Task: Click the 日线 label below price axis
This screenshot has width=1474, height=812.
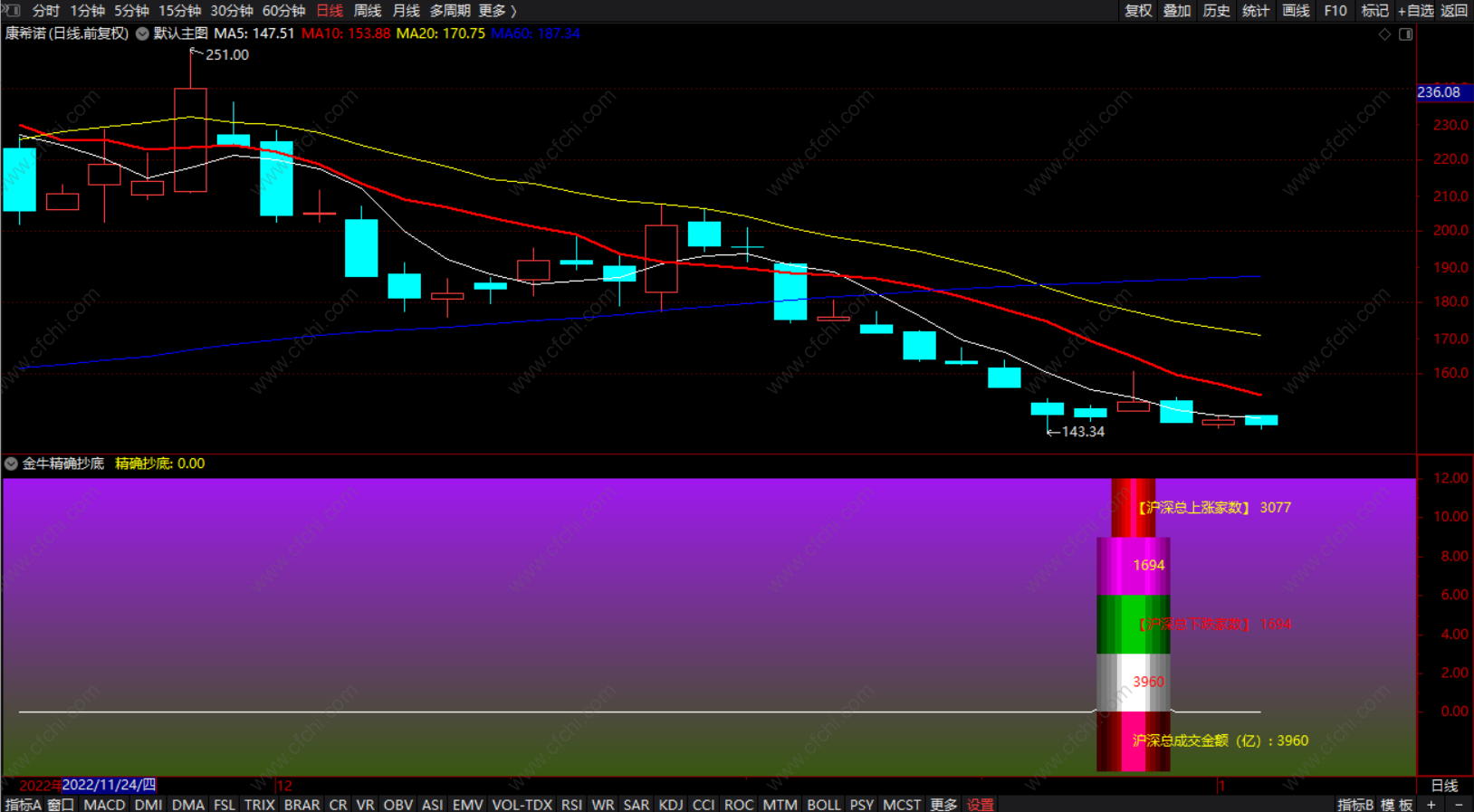Action: (x=1444, y=786)
